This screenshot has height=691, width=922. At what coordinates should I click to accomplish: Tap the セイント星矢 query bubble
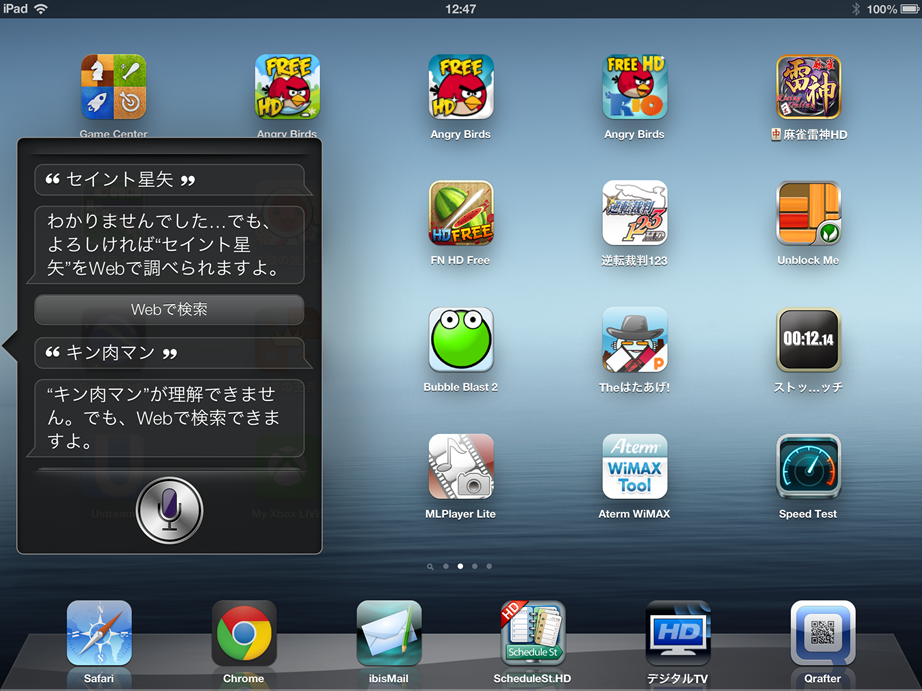pyautogui.click(x=172, y=179)
